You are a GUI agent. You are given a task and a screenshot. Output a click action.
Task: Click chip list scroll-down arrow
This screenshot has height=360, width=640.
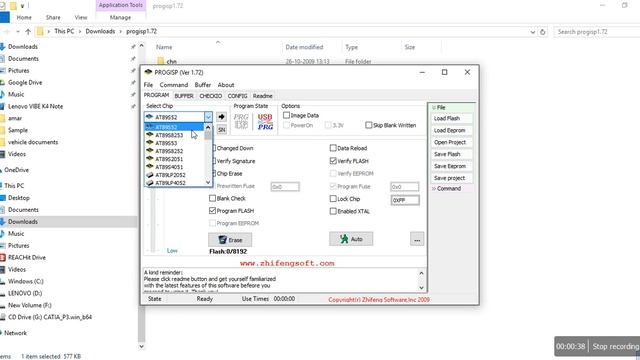click(208, 182)
